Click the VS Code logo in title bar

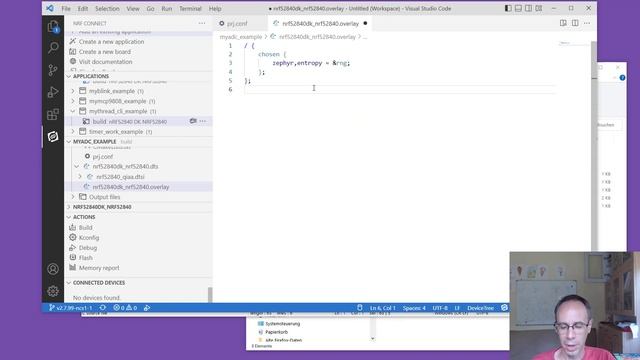coord(50,8)
